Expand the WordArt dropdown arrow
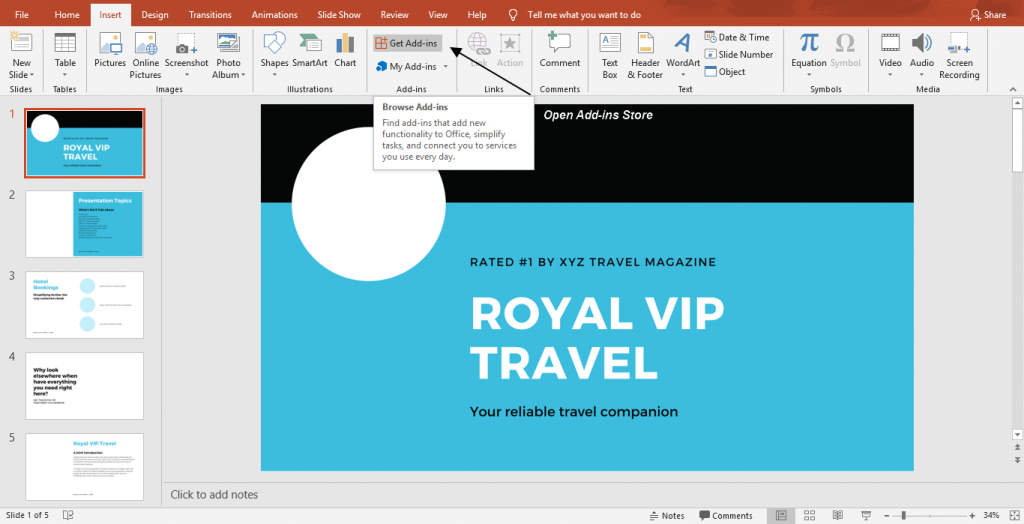1024x524 pixels. (682, 74)
